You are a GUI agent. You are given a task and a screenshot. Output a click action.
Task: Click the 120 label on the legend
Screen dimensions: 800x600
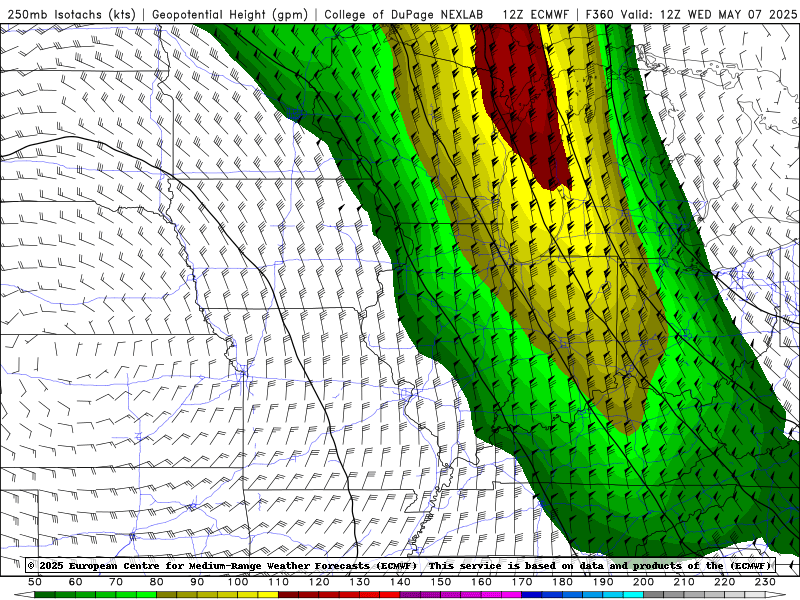click(x=319, y=582)
